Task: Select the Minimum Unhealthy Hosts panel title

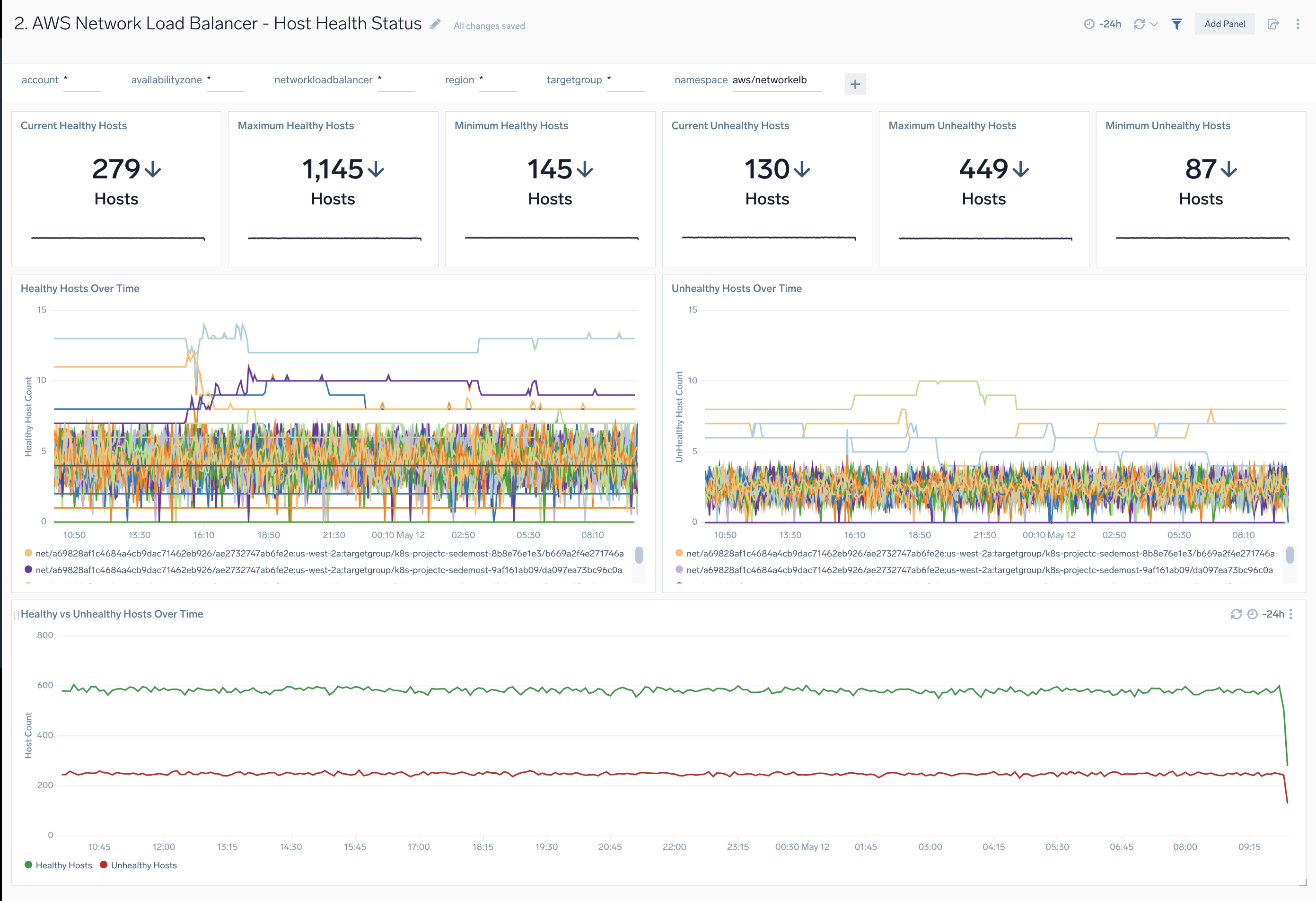Action: (1167, 126)
